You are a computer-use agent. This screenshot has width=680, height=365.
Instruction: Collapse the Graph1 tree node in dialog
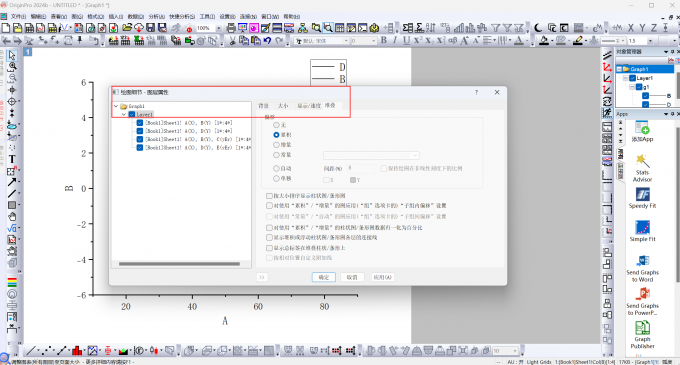[116, 106]
